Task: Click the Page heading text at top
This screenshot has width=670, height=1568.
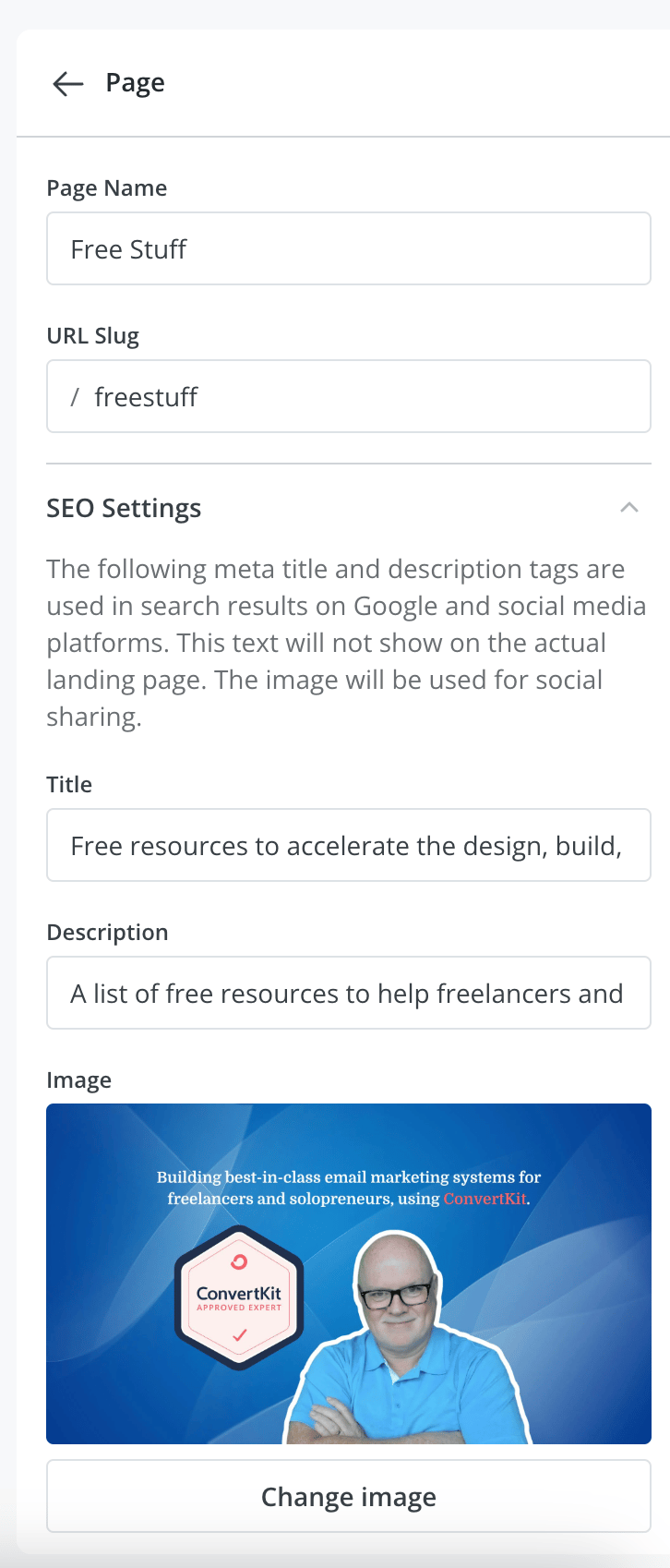Action: (135, 83)
